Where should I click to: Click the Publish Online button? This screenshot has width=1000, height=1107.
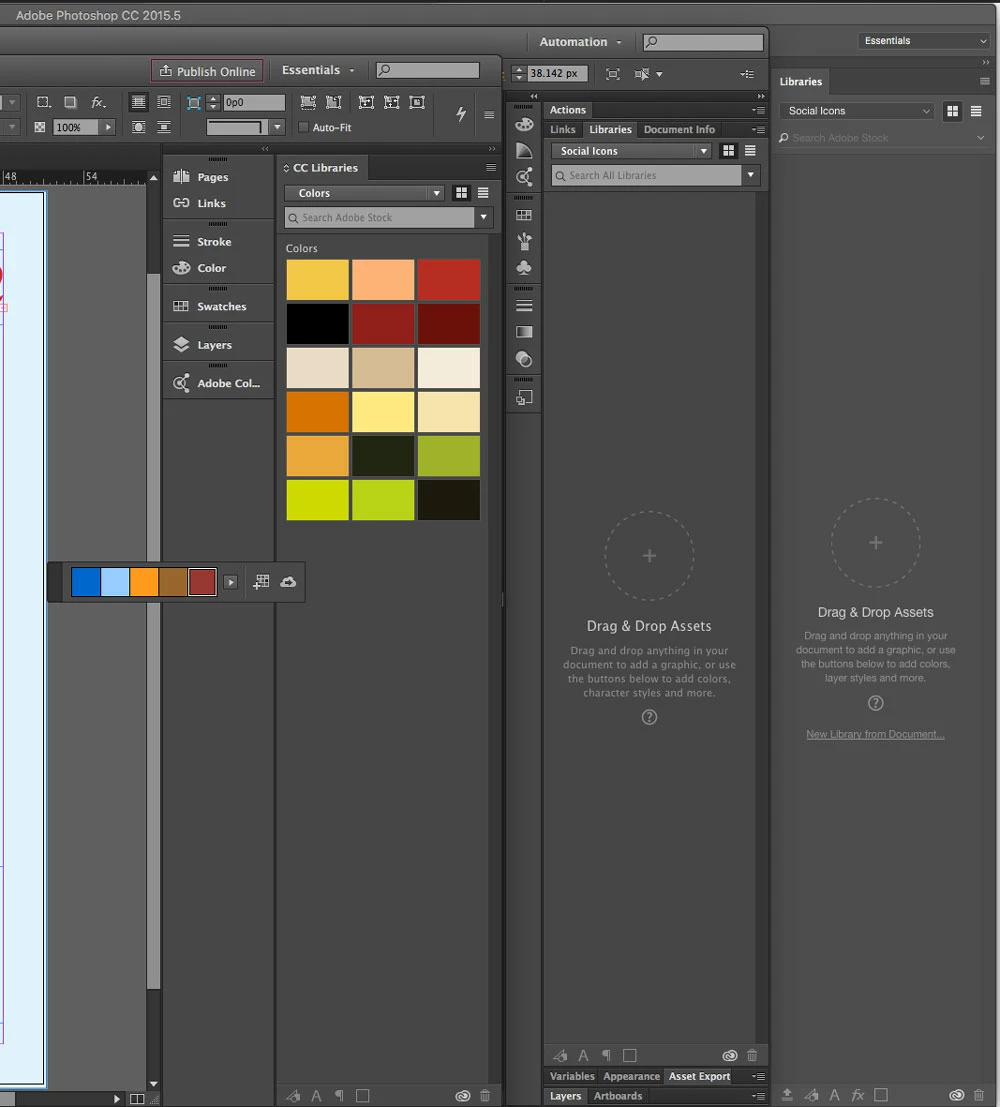(207, 71)
